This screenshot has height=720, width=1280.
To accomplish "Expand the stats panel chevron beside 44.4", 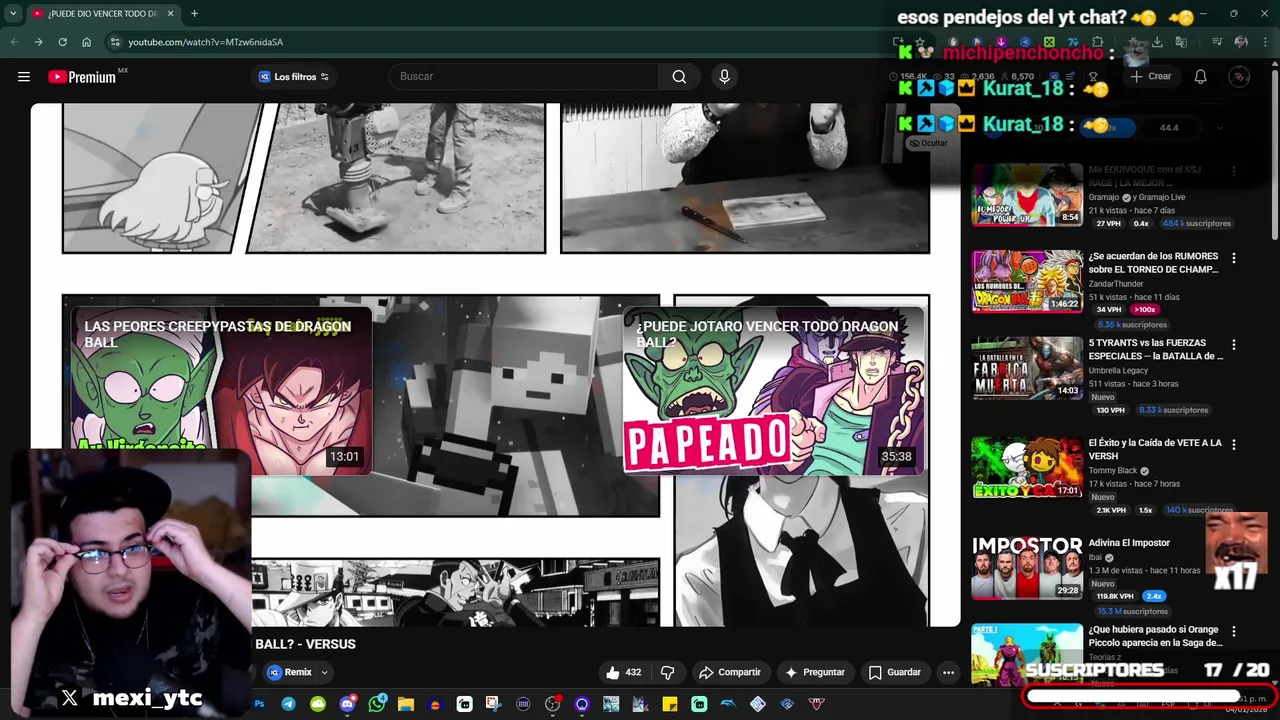I will click(1219, 128).
